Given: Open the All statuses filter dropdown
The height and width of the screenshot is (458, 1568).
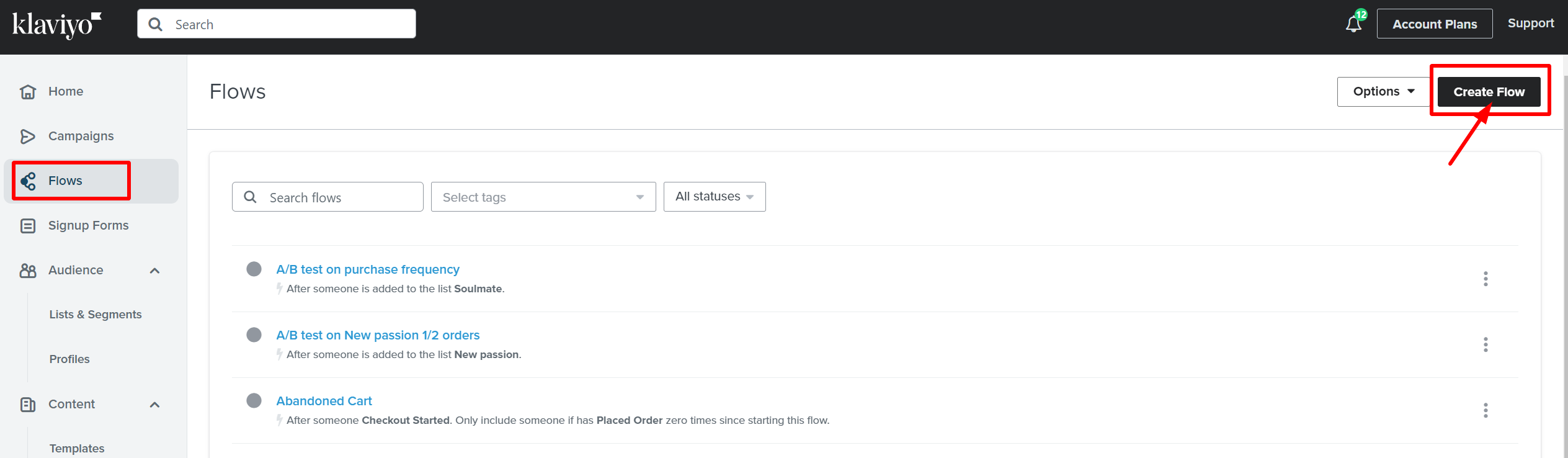Looking at the screenshot, I should [x=714, y=197].
